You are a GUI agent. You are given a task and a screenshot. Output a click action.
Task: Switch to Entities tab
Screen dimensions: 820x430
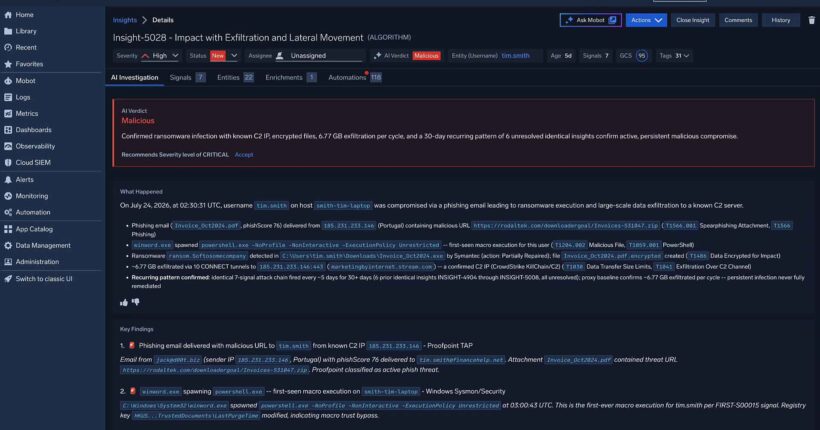235,77
